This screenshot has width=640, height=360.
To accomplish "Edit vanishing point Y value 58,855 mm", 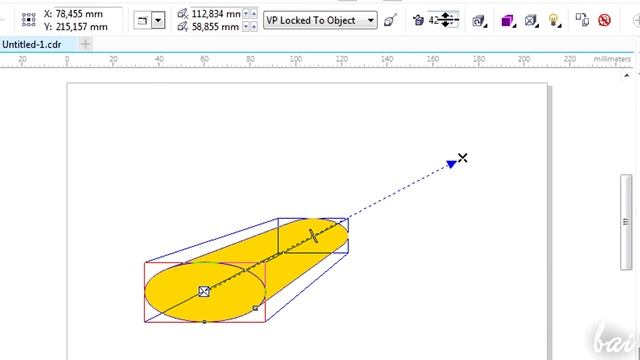I will (x=215, y=27).
